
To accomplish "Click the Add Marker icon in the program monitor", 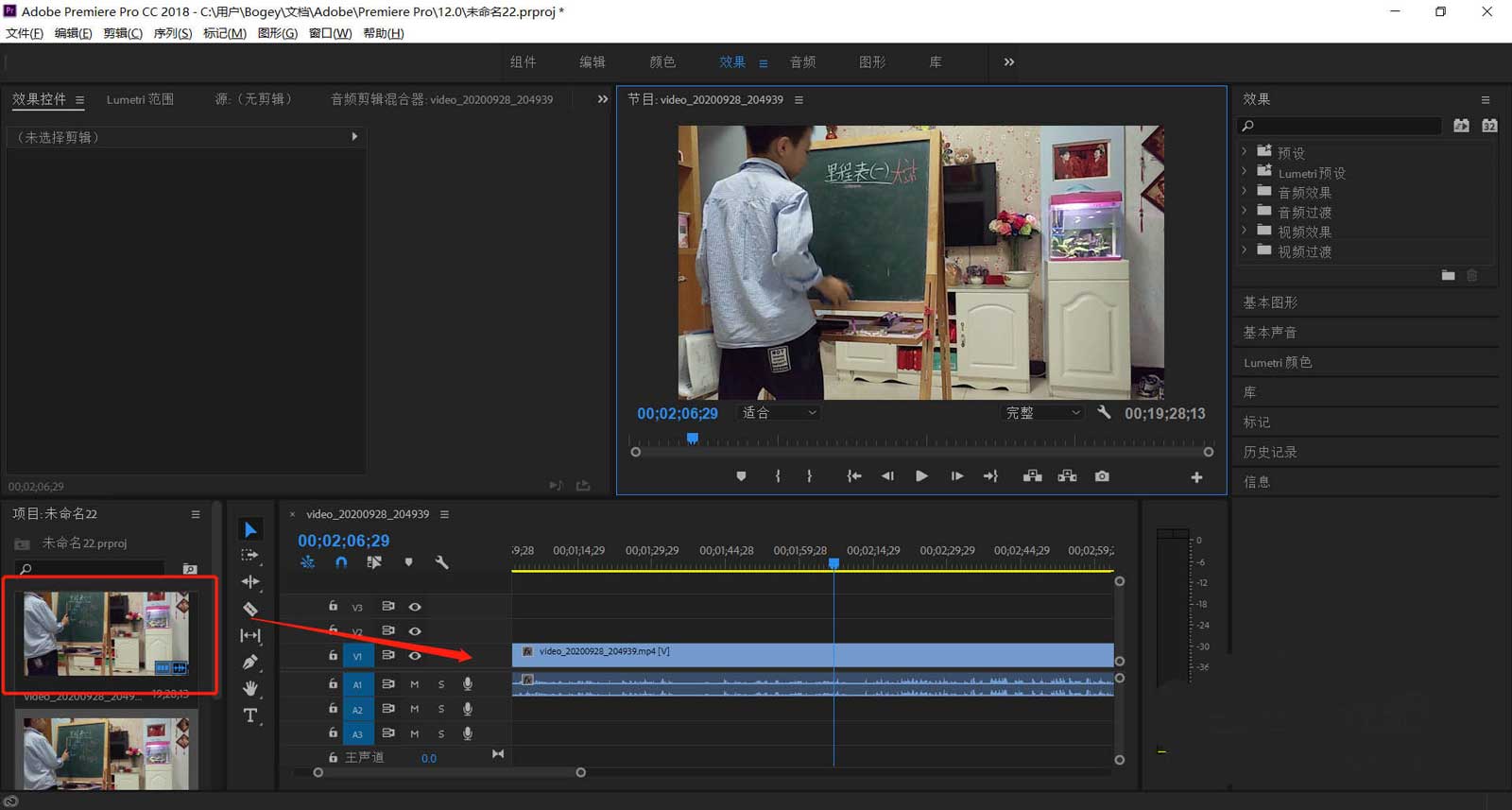I will point(741,476).
